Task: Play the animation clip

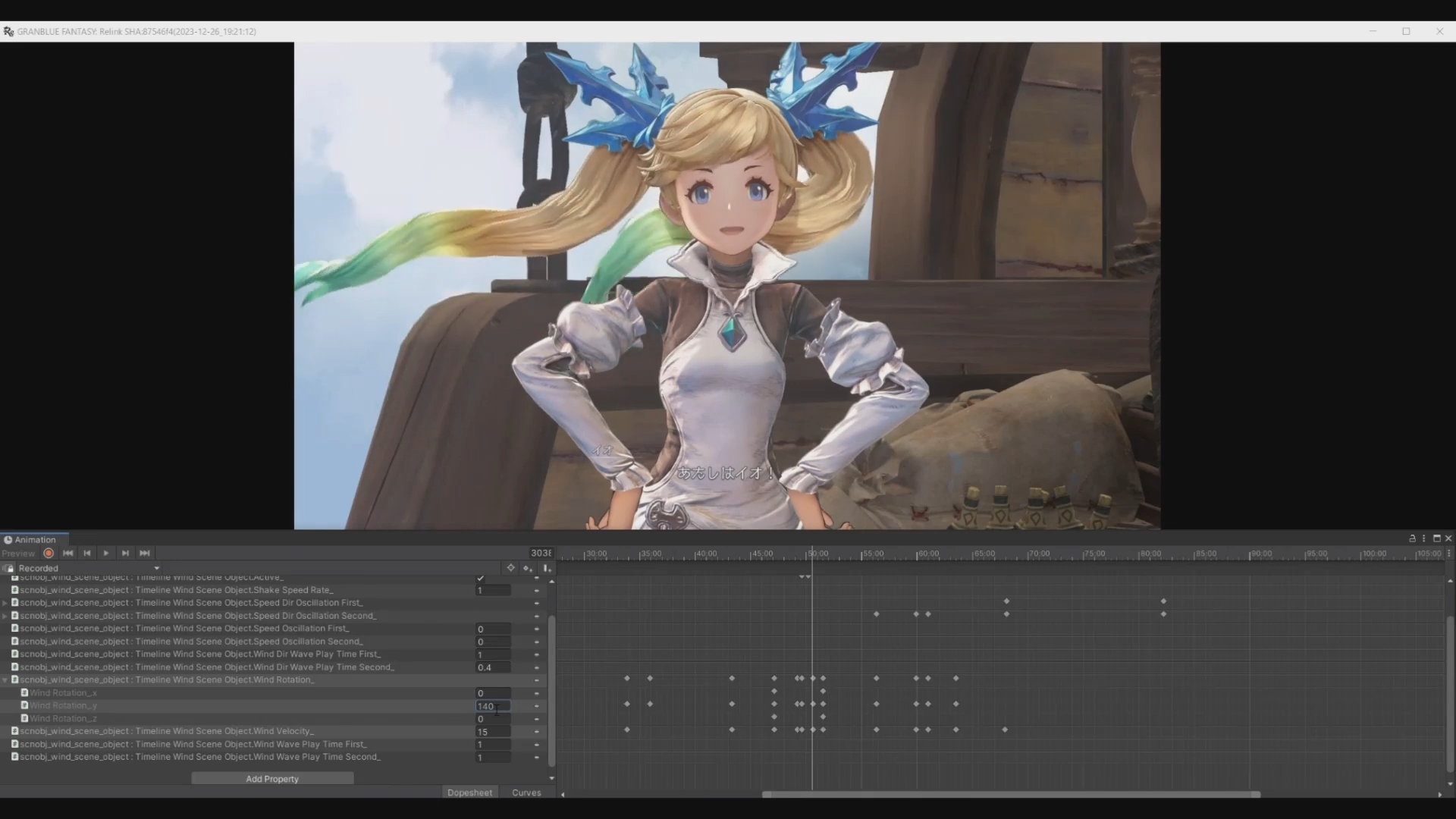Action: coord(106,554)
